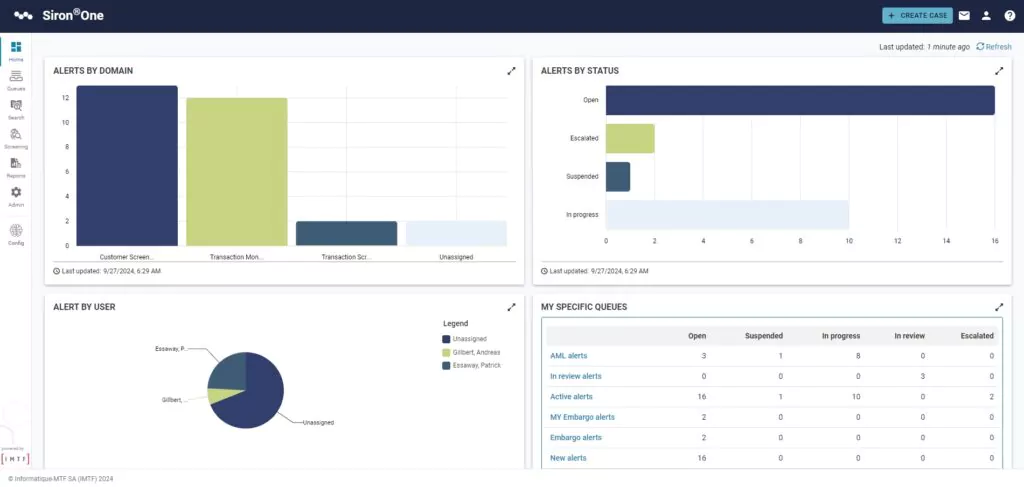The image size is (1024, 487).
Task: Open the MY Embargo alerts queue
Action: (x=582, y=417)
